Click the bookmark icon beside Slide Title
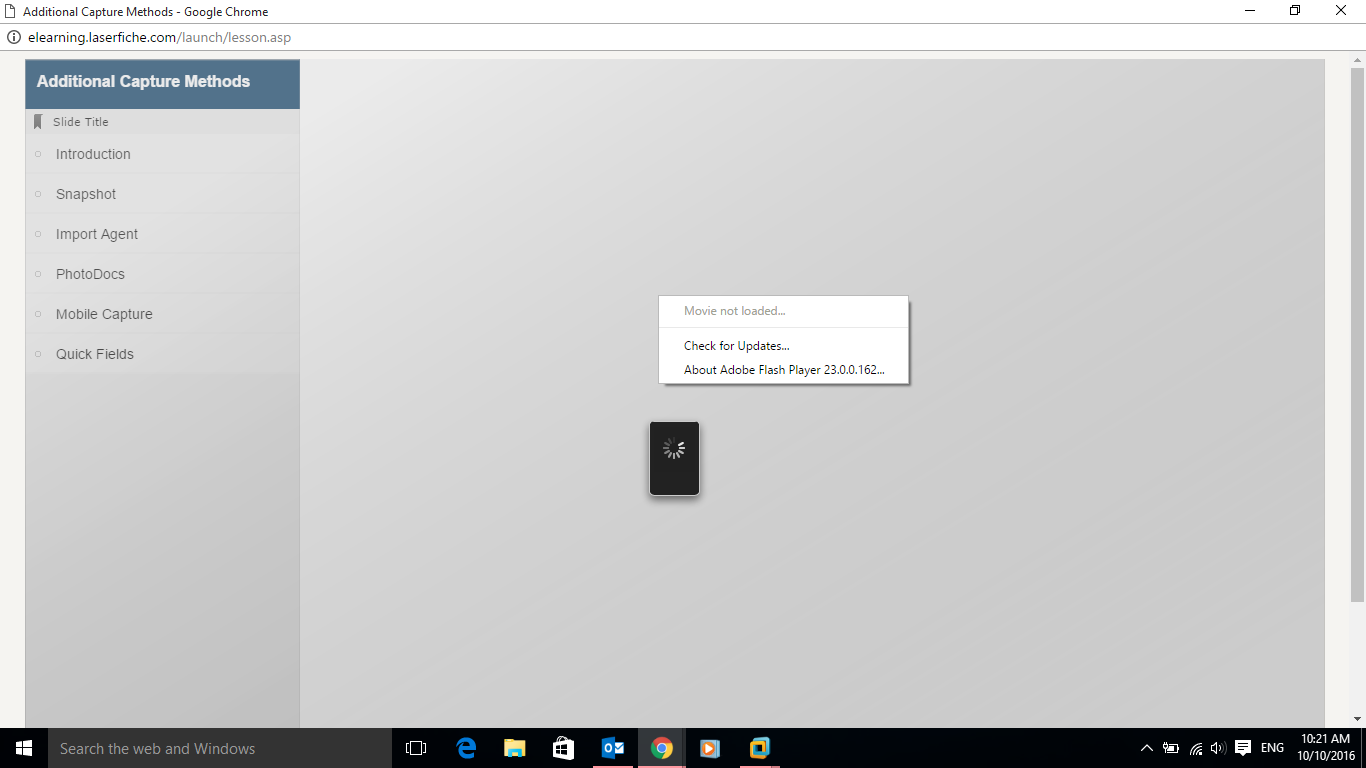The height and width of the screenshot is (768, 1366). [x=38, y=122]
